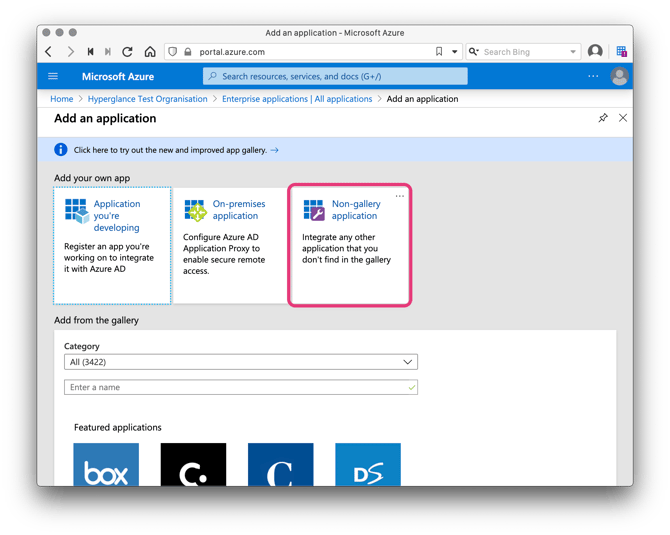
Task: Click the bookmark icon in address bar
Action: coord(439,52)
